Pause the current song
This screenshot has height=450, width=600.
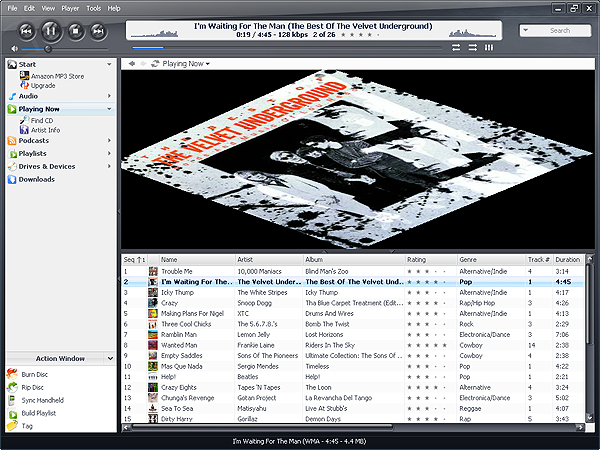click(x=51, y=30)
